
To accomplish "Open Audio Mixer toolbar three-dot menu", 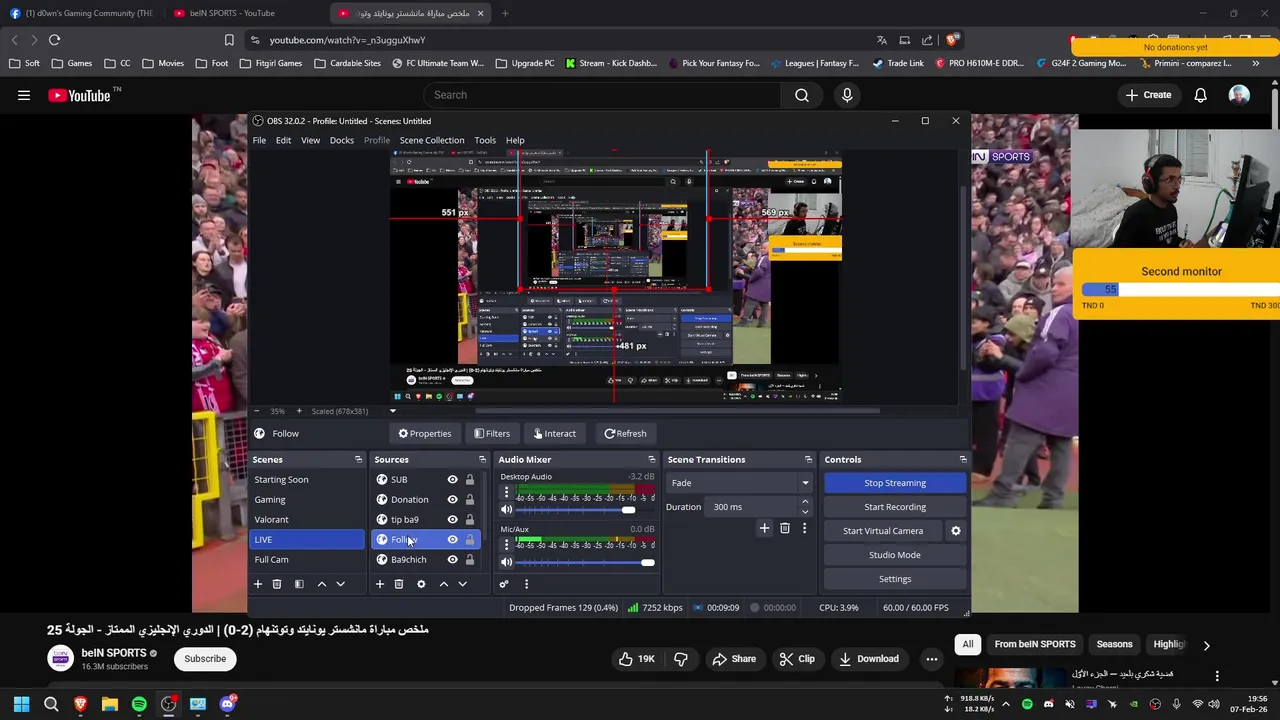I will (x=526, y=584).
